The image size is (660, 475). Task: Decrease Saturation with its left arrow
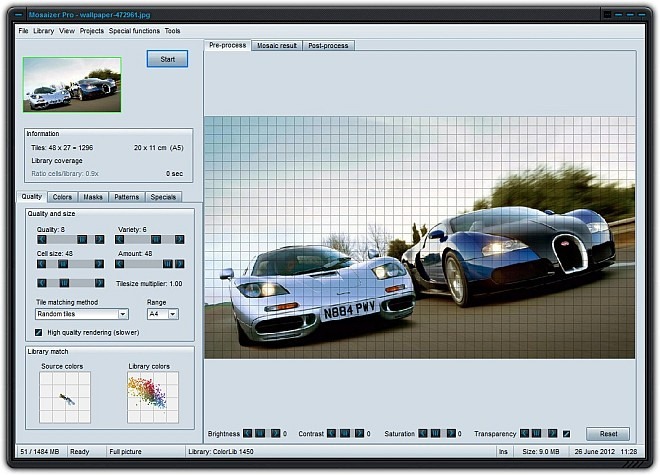[x=423, y=433]
